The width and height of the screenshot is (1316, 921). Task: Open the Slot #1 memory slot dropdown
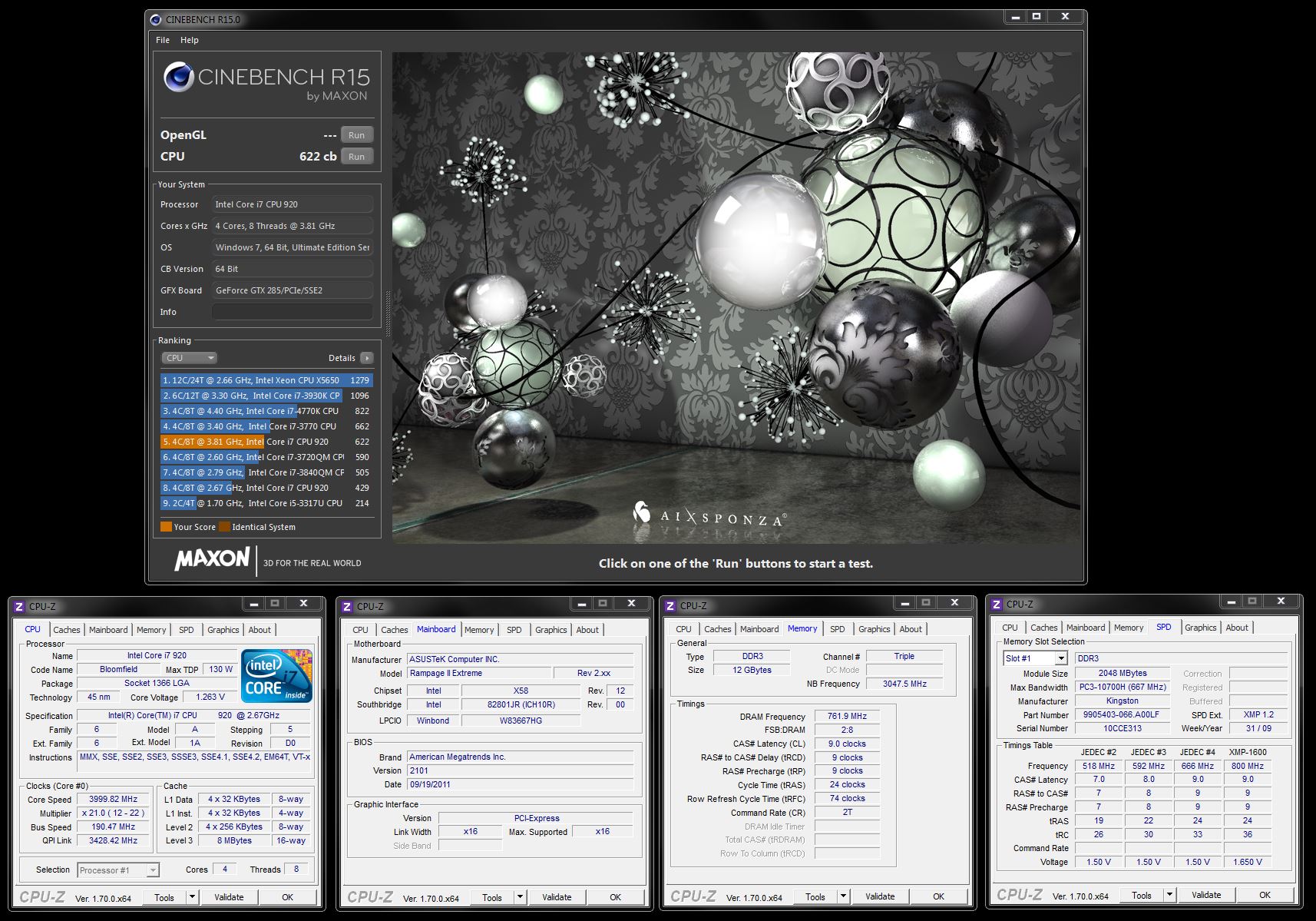tap(1035, 658)
